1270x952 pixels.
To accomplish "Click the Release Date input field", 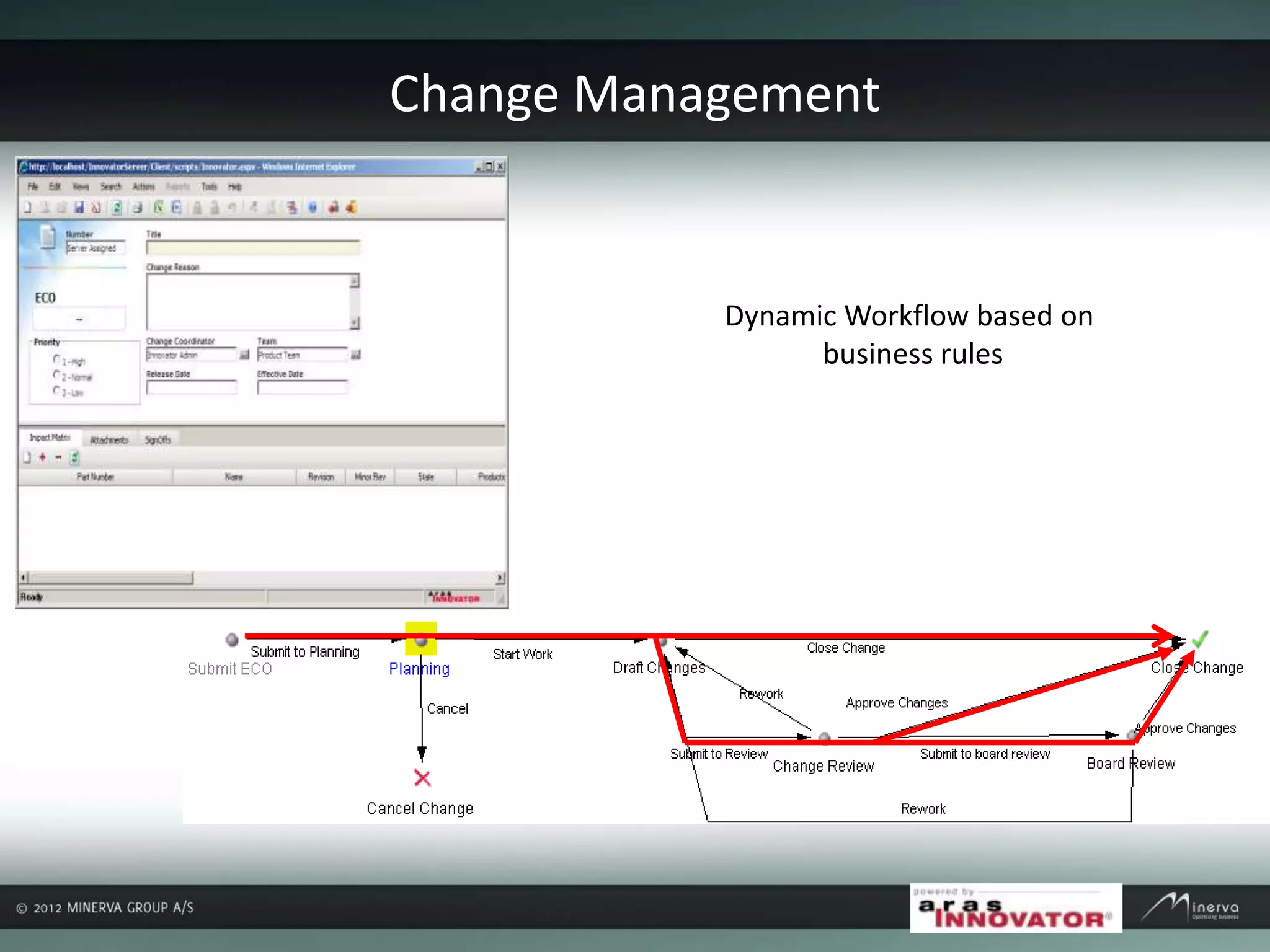I will 192,387.
